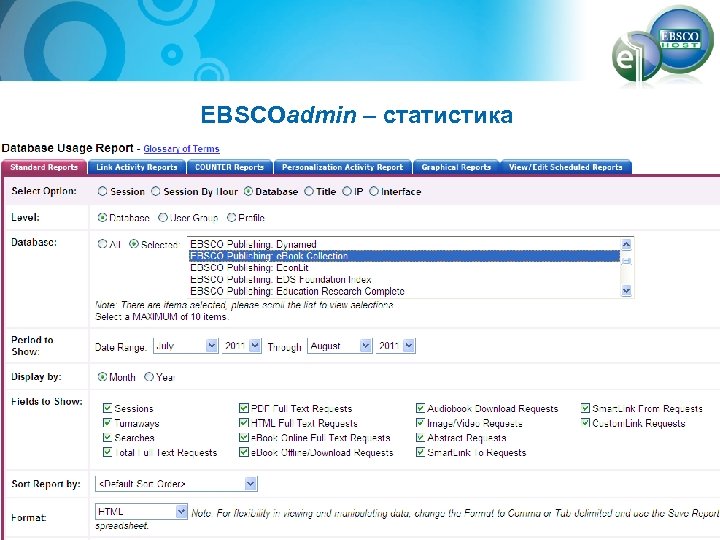Set Level to Database
This screenshot has height=540, width=720.
click(102, 218)
